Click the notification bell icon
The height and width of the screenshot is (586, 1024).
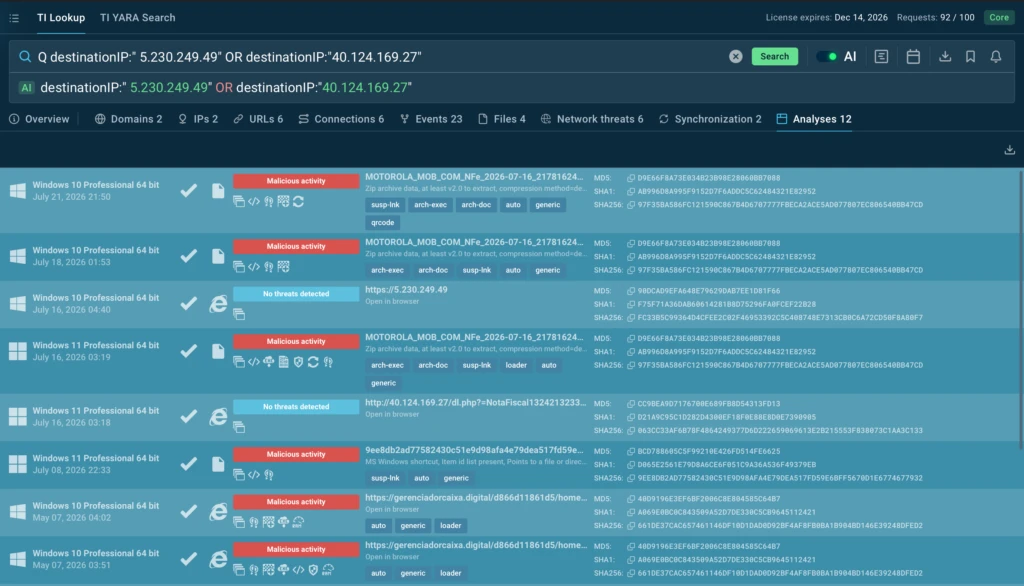tap(996, 57)
